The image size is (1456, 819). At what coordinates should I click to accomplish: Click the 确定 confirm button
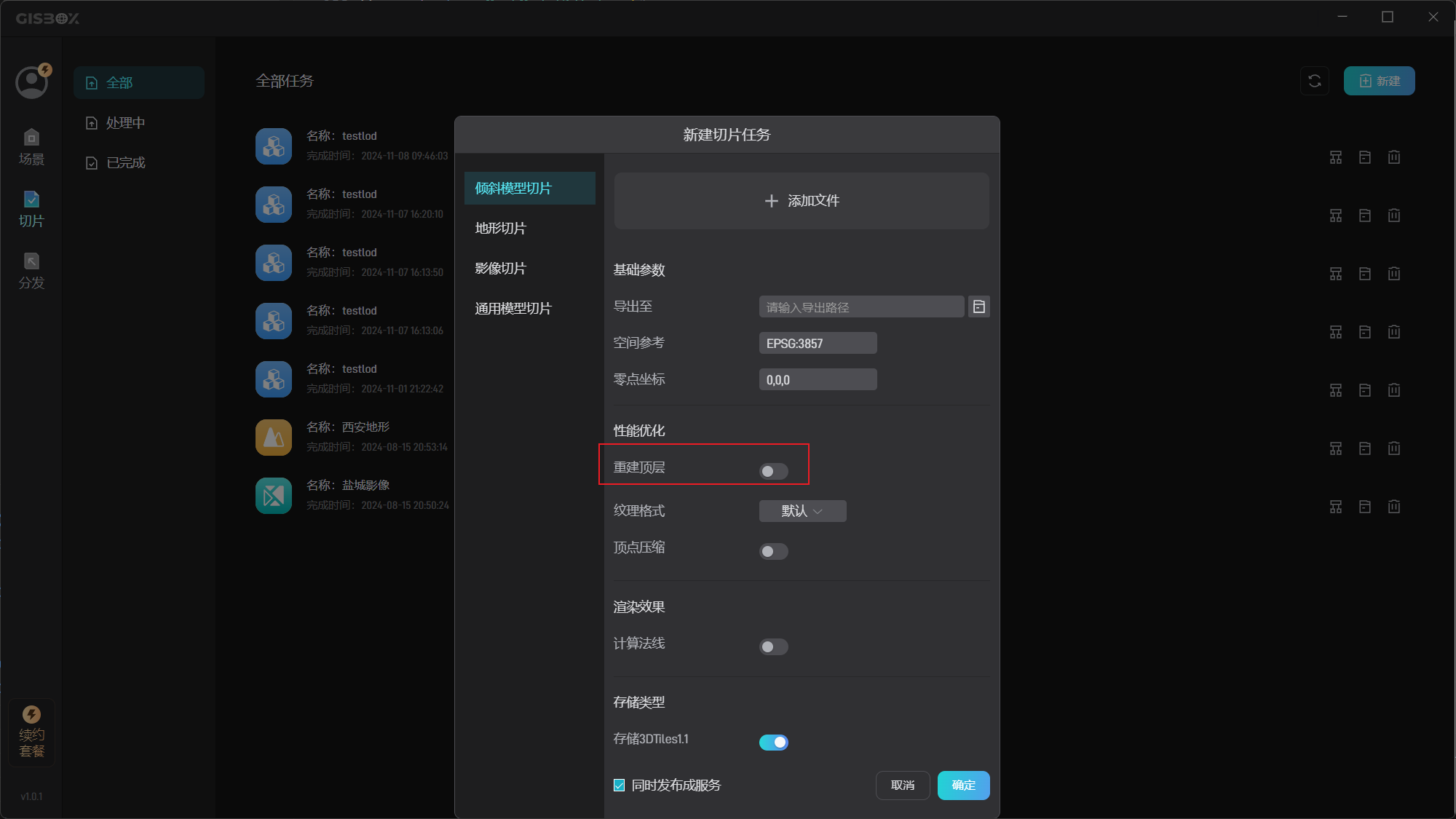(963, 786)
